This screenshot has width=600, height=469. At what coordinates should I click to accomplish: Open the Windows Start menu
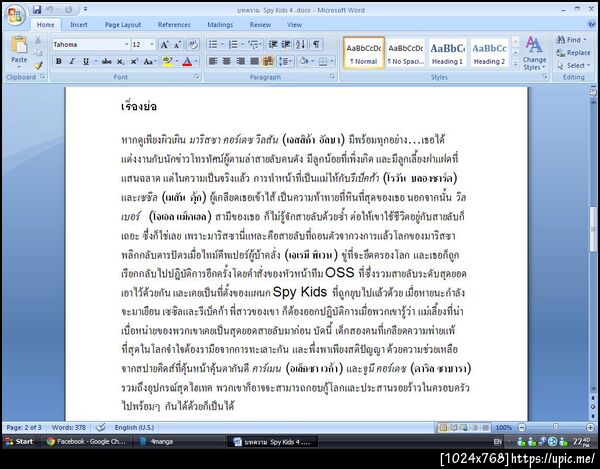[x=19, y=441]
